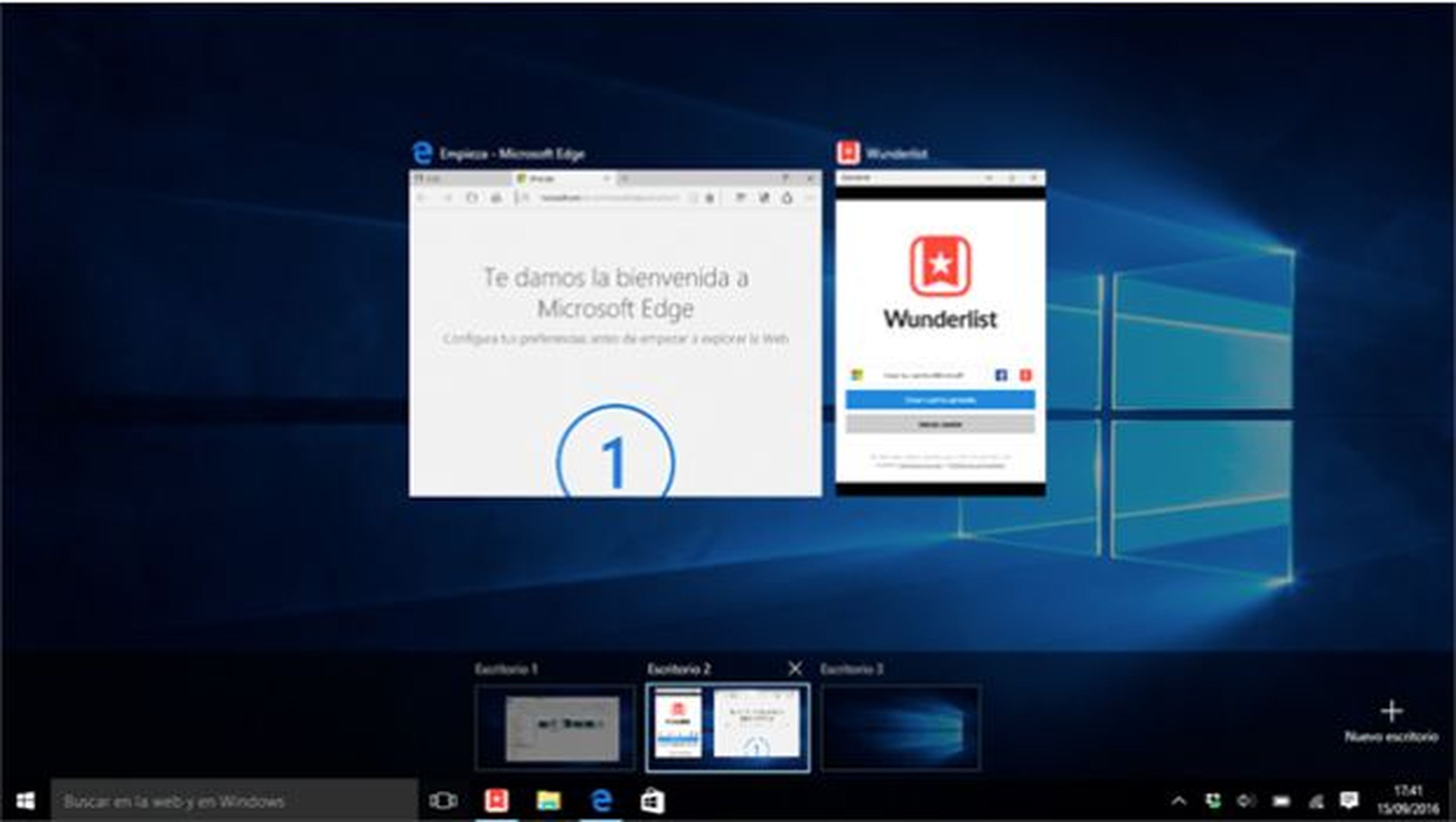Image resolution: width=1456 pixels, height=822 pixels.
Task: Open the clock showing 17:41
Action: pyautogui.click(x=1408, y=799)
